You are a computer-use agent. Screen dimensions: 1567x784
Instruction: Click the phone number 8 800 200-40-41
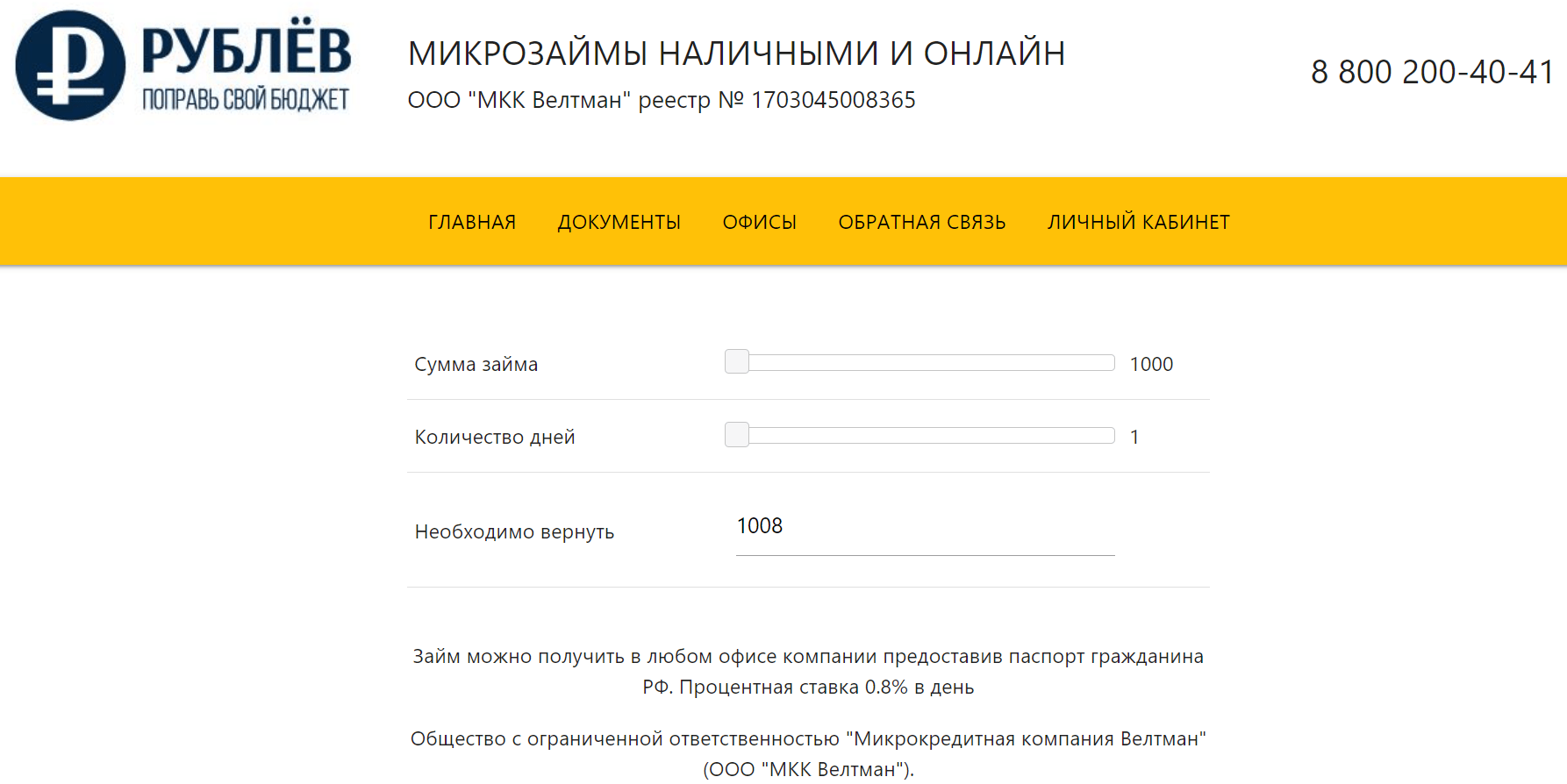point(1433,72)
